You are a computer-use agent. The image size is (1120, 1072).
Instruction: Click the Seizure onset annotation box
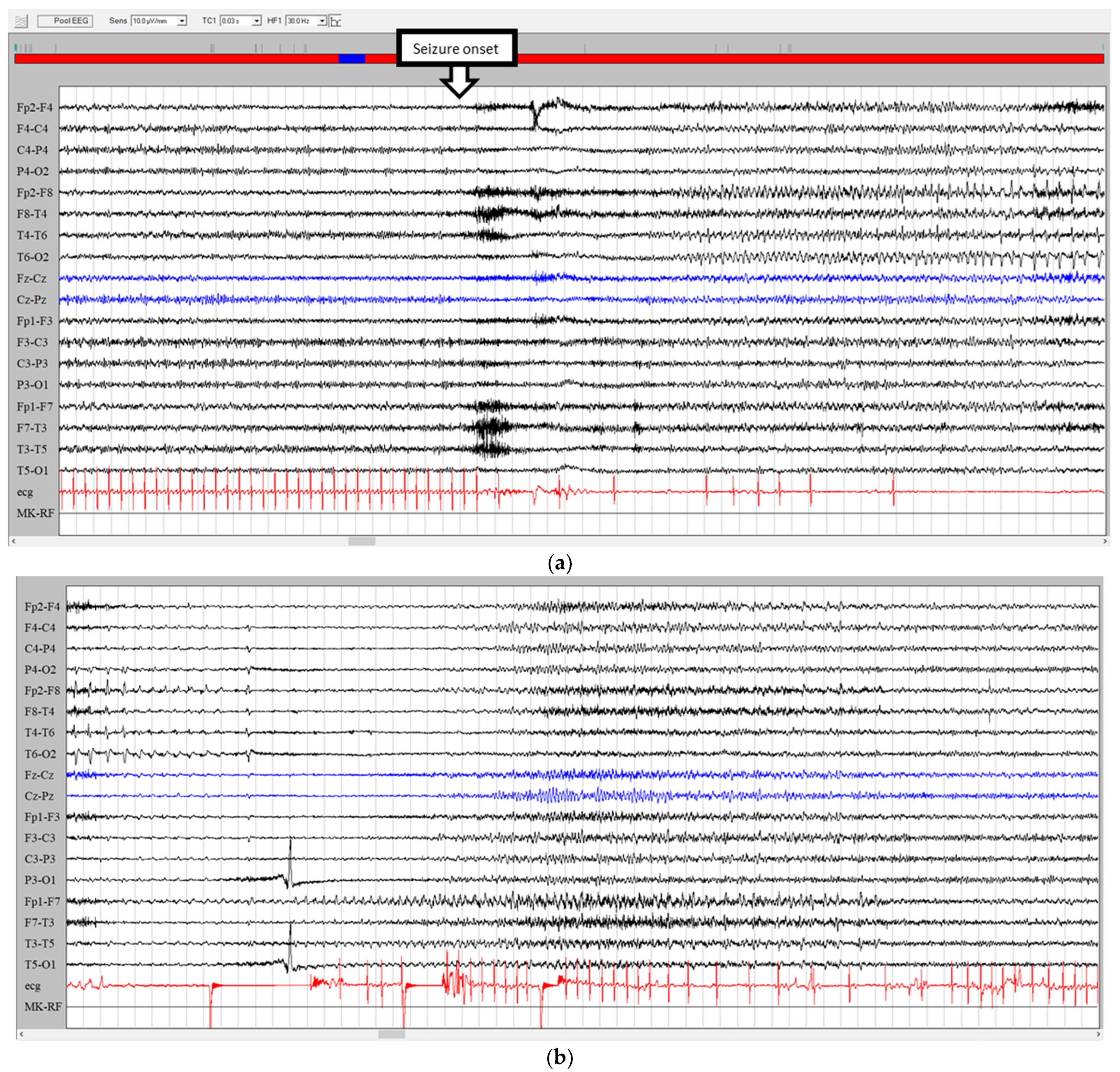click(x=456, y=49)
